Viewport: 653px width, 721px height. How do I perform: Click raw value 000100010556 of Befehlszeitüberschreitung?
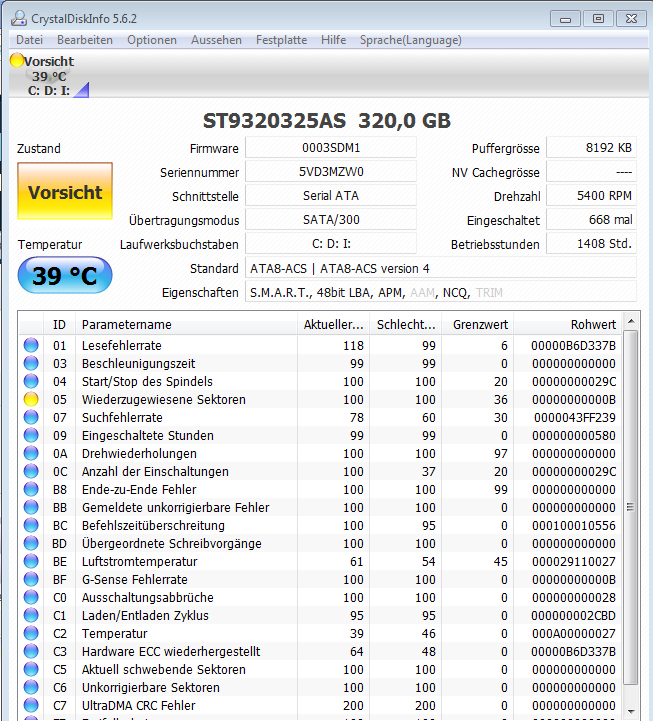[x=573, y=525]
